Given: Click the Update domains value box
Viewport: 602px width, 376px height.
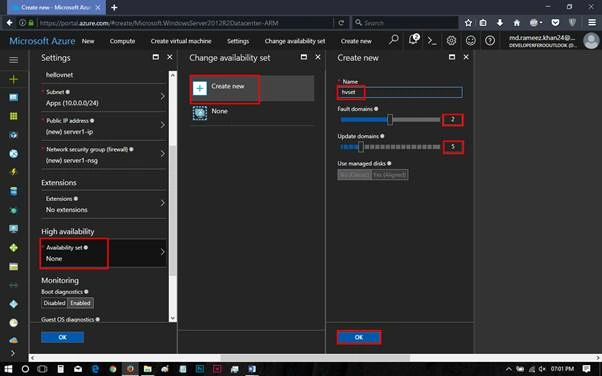Looking at the screenshot, I should coord(453,147).
